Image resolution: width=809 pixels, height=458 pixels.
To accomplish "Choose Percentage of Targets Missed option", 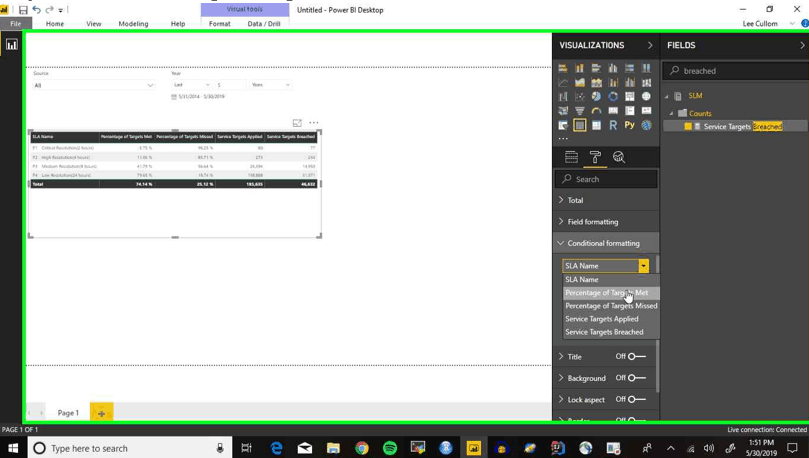I will click(611, 306).
